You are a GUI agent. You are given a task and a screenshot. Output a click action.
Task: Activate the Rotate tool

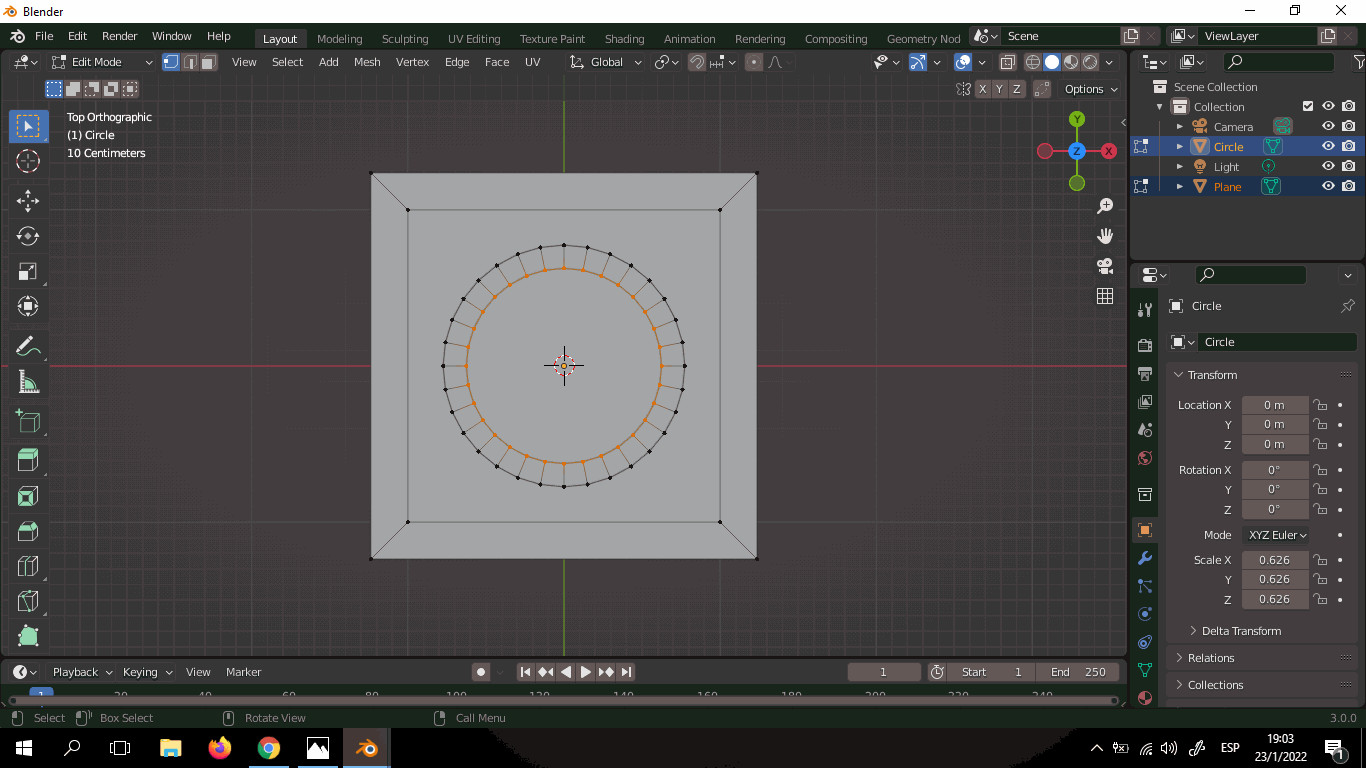point(28,236)
